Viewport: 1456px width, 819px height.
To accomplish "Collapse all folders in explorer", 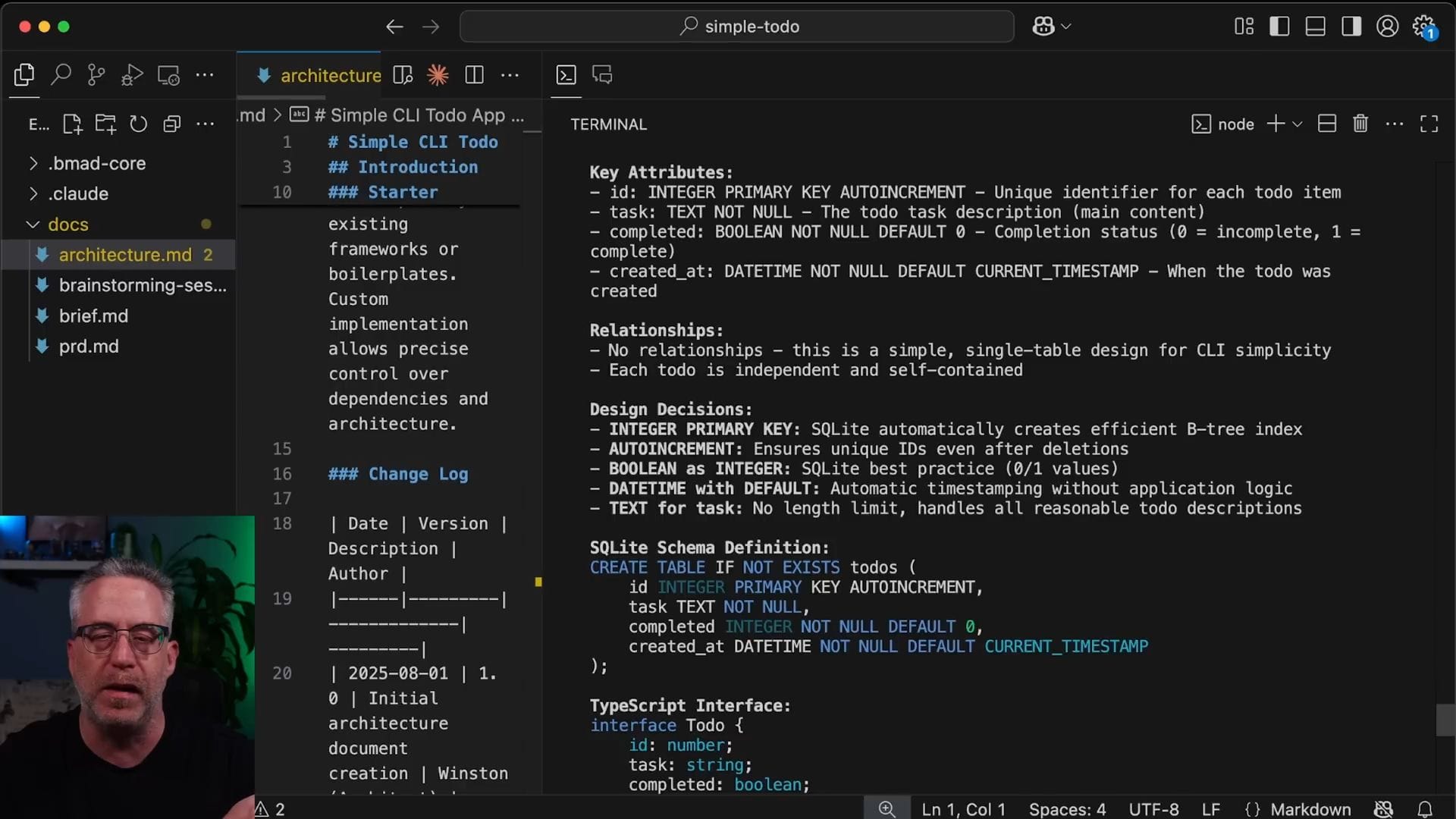I will coord(172,124).
